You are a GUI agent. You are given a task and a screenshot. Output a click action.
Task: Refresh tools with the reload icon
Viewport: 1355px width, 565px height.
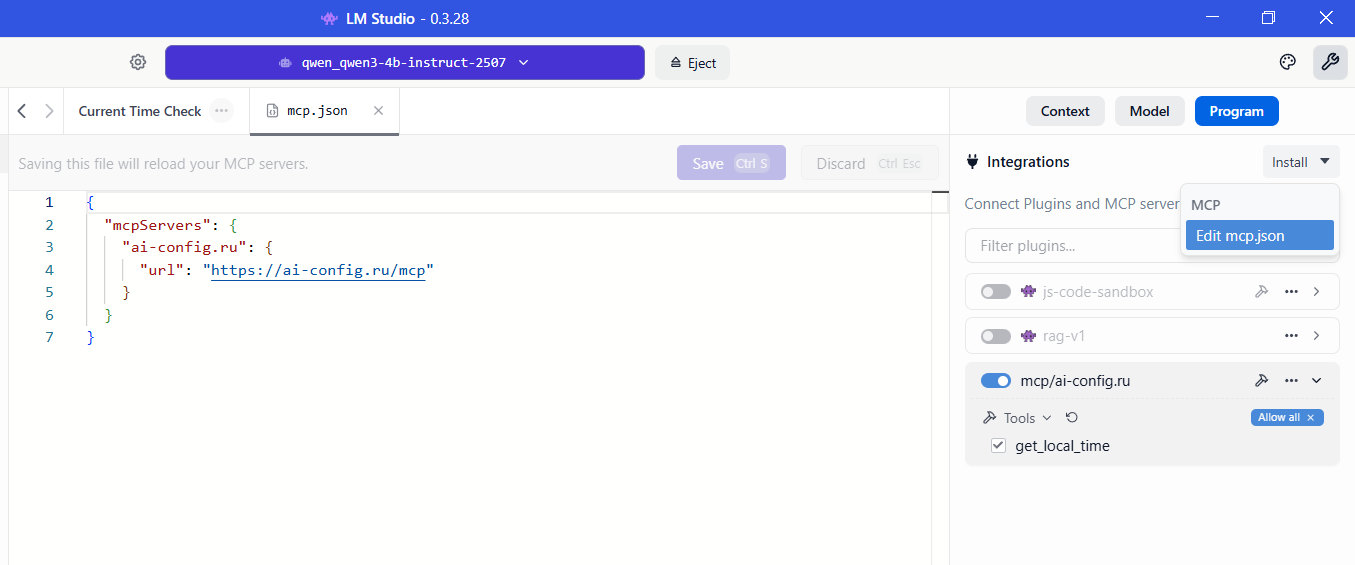pos(1072,418)
